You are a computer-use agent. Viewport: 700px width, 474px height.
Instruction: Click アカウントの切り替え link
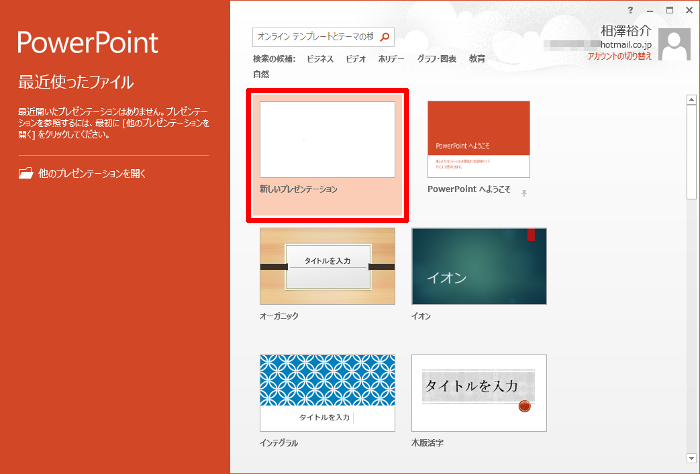[x=620, y=56]
